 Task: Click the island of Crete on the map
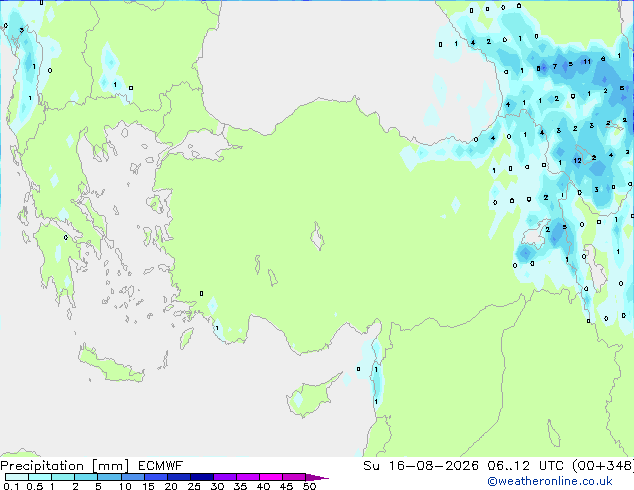coord(110,365)
